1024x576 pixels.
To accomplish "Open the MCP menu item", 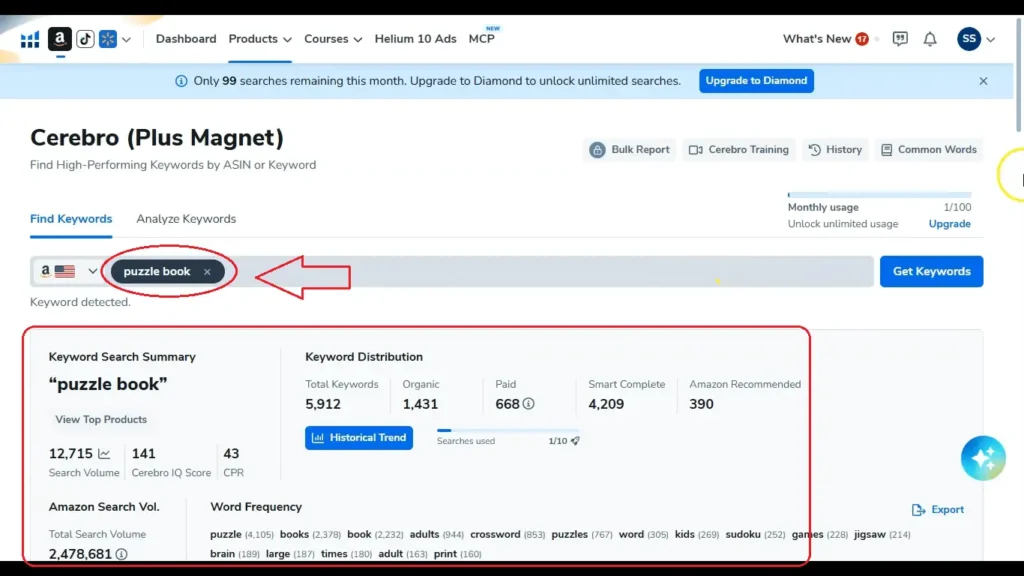I will [x=482, y=39].
